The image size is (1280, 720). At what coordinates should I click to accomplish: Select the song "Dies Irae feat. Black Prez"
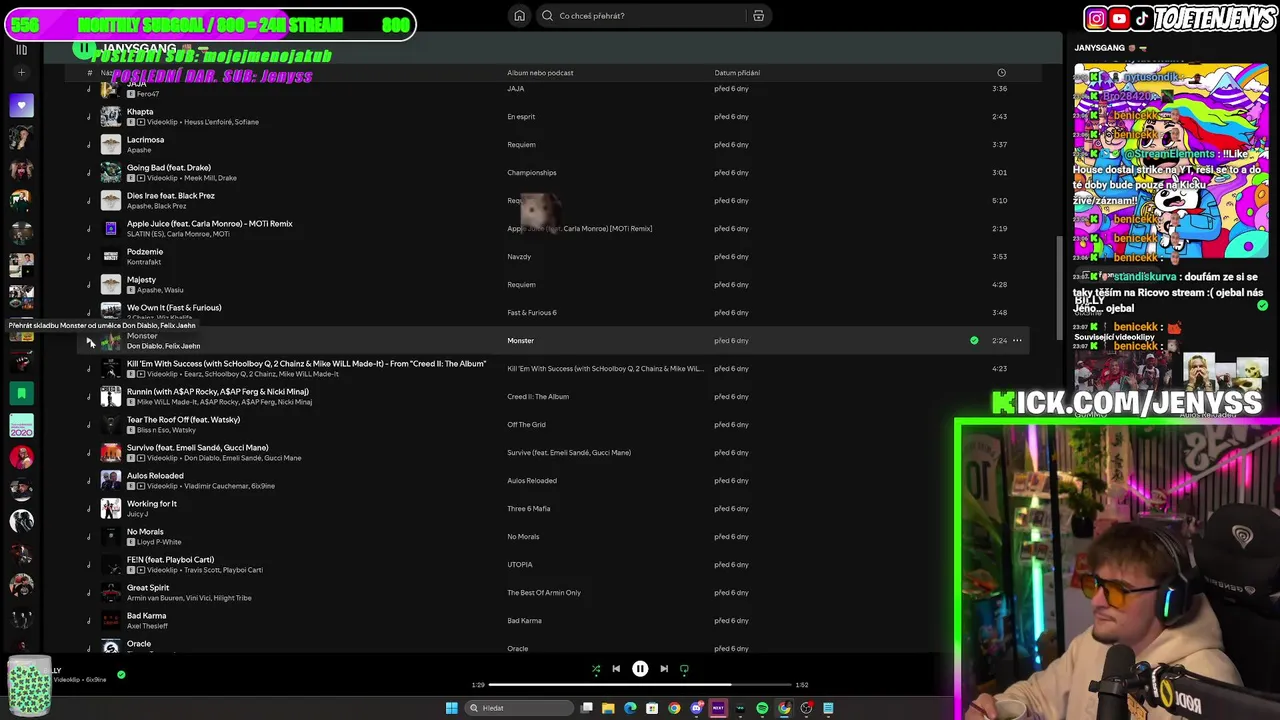tap(171, 196)
